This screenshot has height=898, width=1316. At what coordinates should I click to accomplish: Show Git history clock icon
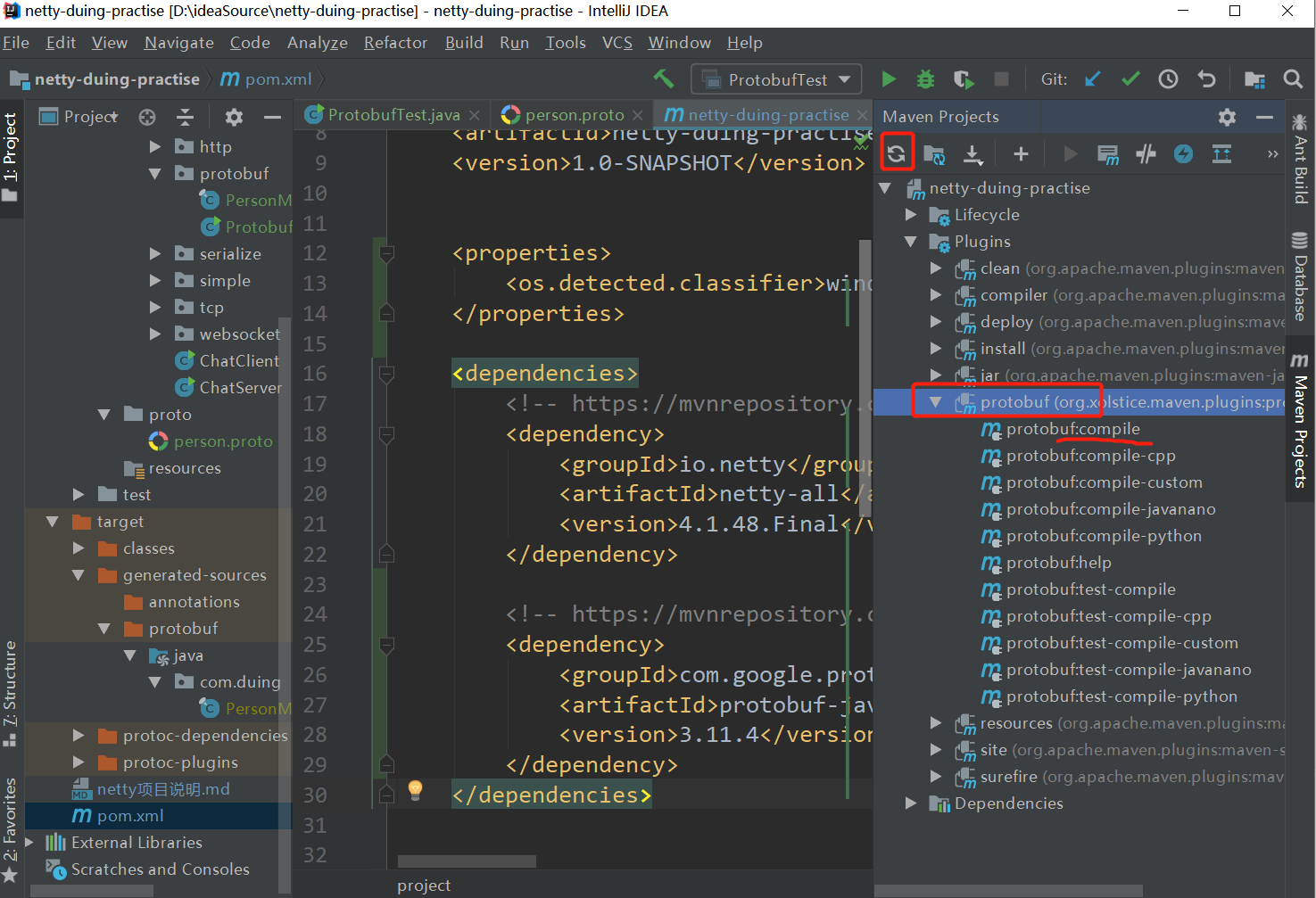tap(1168, 79)
